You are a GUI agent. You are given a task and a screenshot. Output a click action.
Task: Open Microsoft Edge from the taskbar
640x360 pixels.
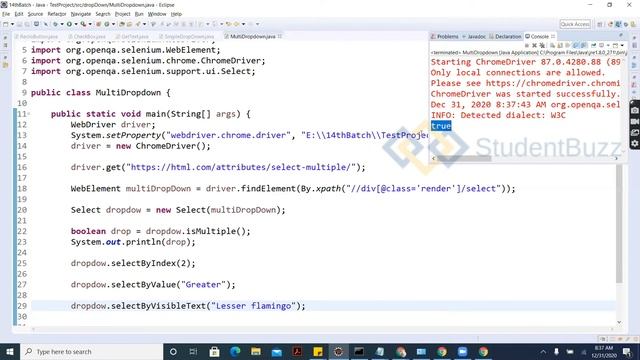click(x=235, y=351)
